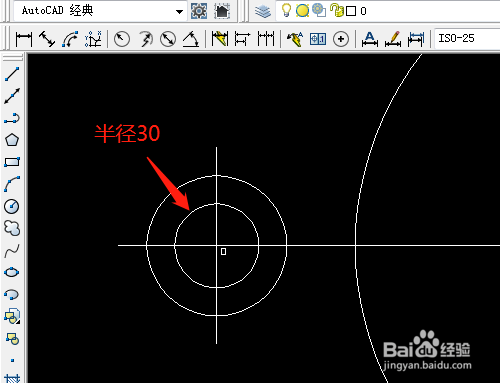Screen dimensions: 500x383
Task: Click the Dimension Text Edit tool
Action: click(393, 39)
